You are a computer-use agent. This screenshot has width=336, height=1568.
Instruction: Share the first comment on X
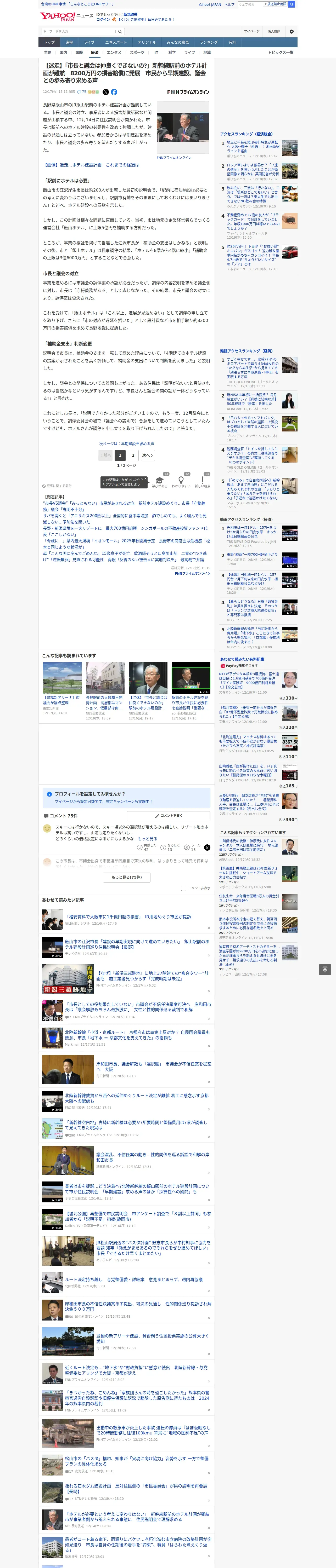point(207,847)
